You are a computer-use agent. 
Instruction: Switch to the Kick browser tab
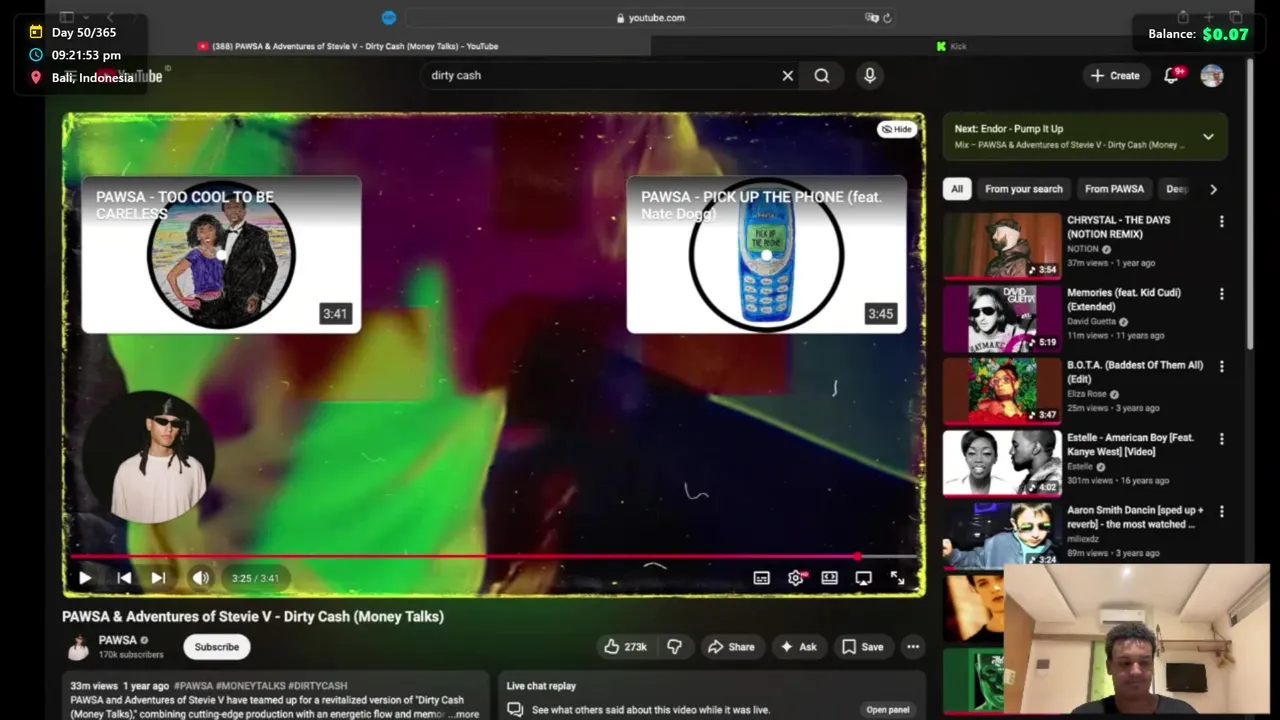tap(951, 46)
